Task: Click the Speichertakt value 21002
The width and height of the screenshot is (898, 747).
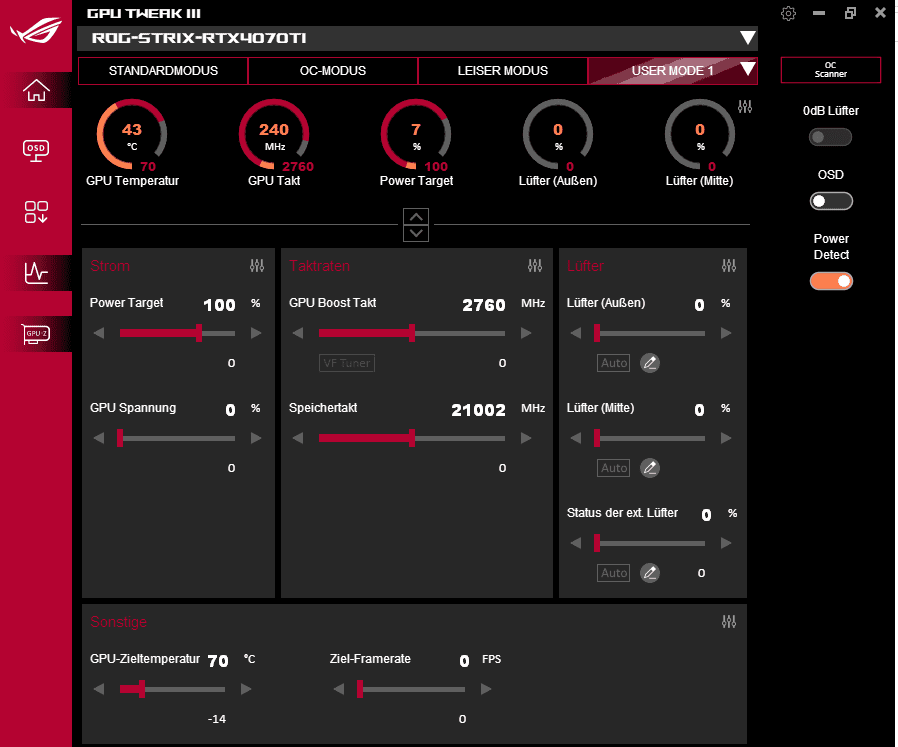Action: point(478,410)
